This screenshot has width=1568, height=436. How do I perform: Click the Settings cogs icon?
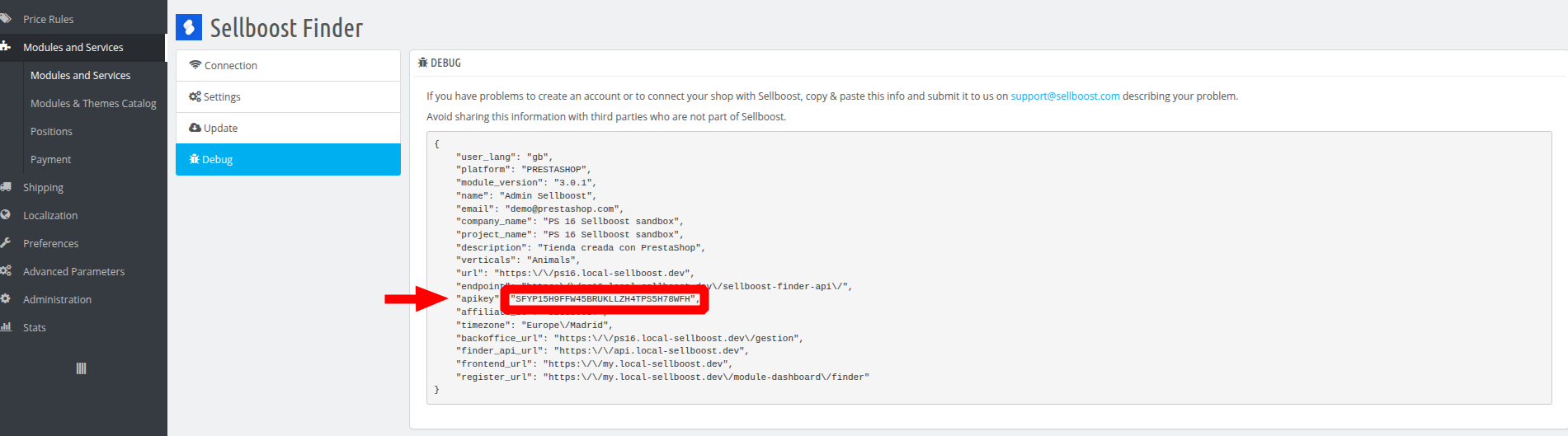click(x=195, y=96)
